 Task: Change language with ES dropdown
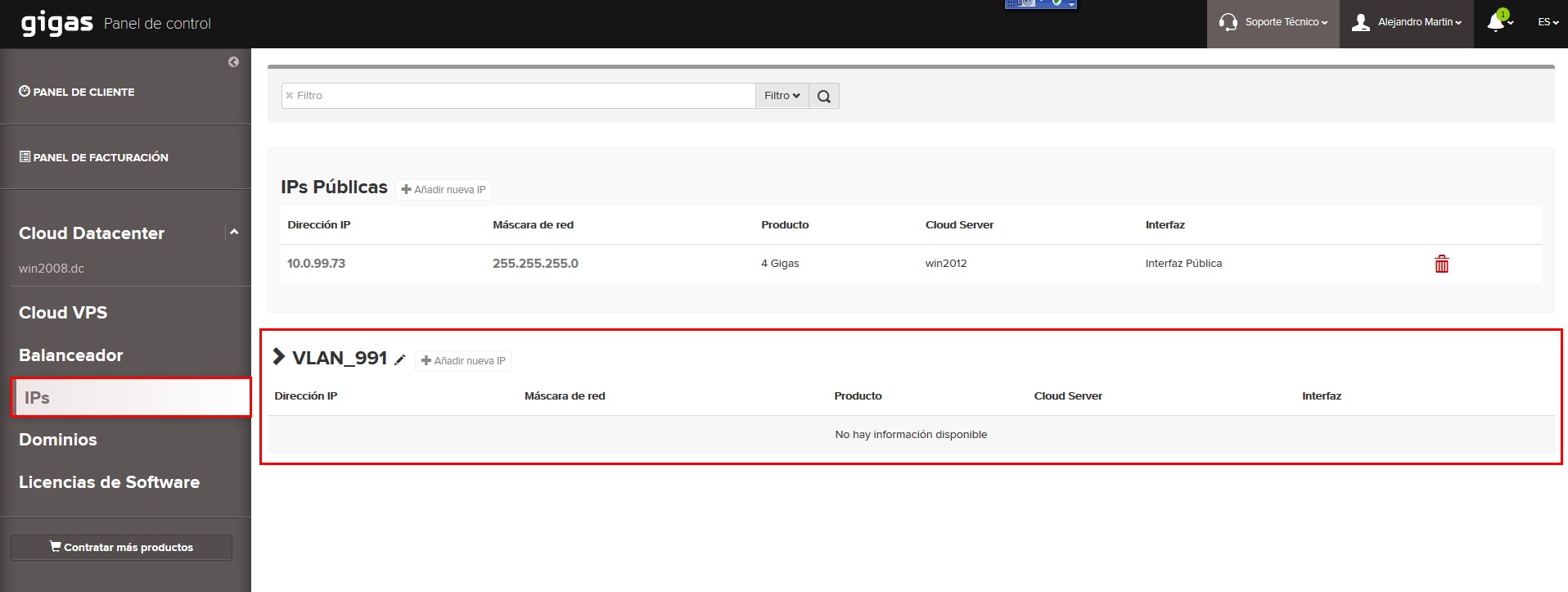pyautogui.click(x=1548, y=22)
